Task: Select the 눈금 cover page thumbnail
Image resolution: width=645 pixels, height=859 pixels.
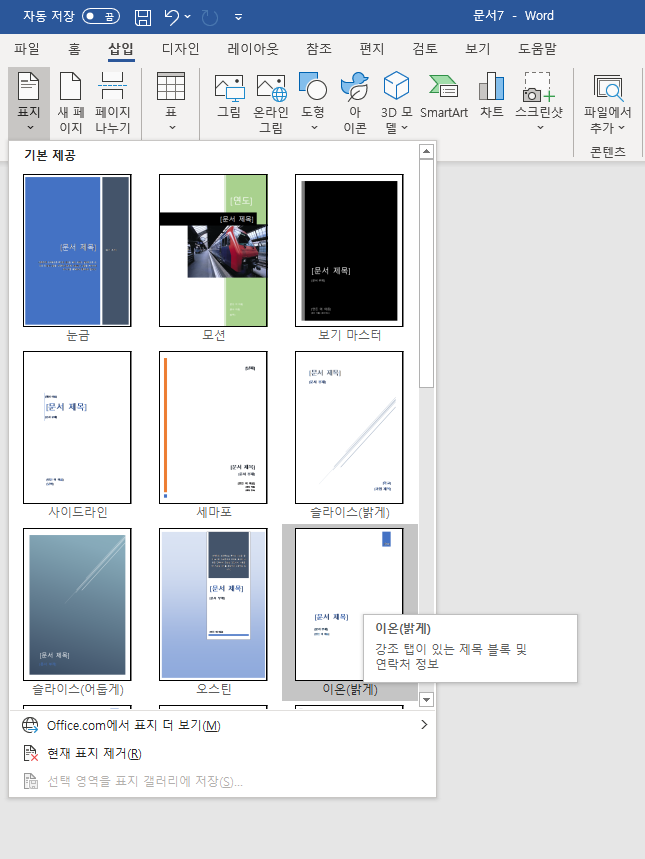Action: 77,250
